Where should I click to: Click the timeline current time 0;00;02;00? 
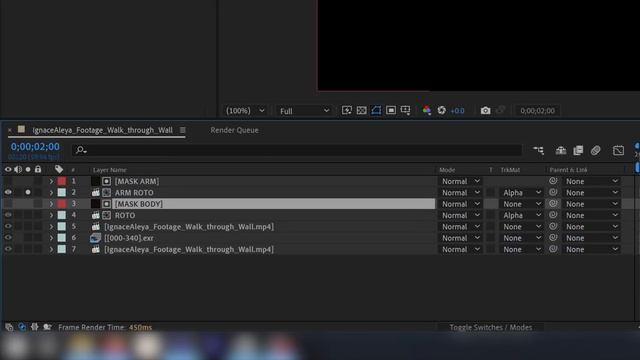(35, 147)
